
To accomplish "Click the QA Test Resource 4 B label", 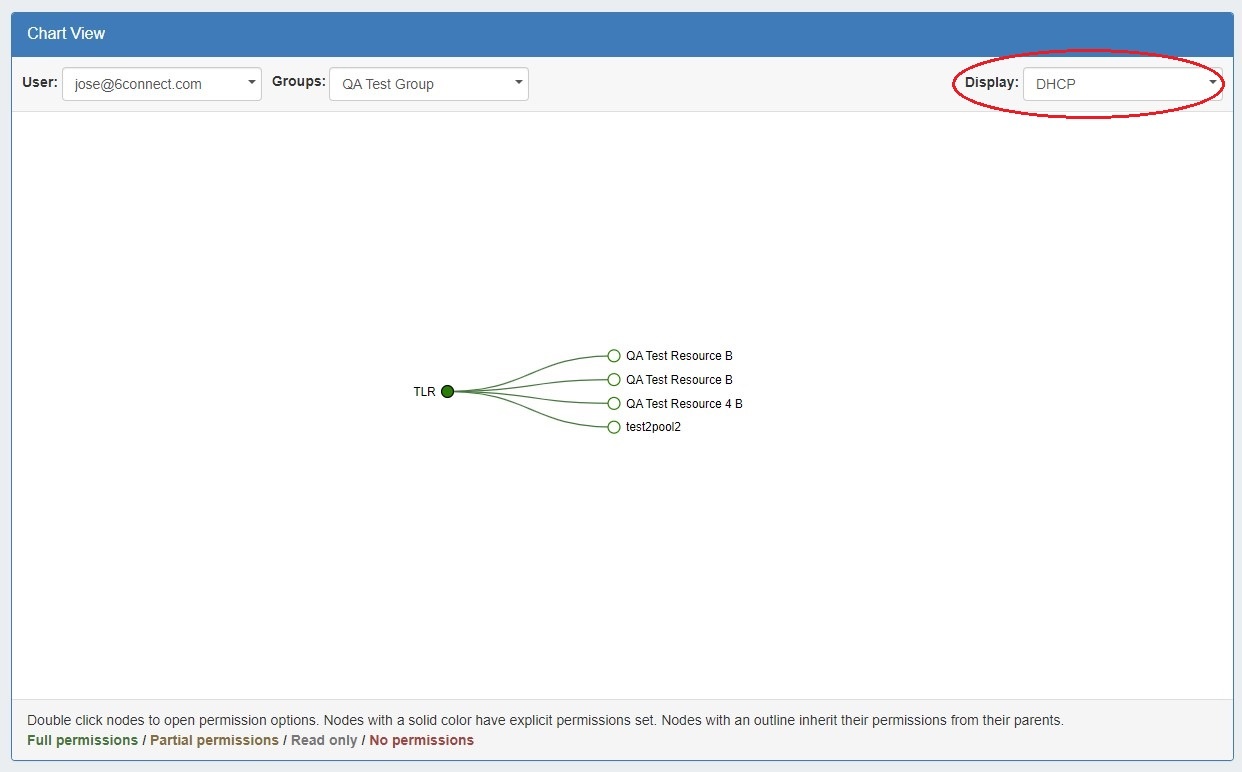I will click(x=684, y=404).
